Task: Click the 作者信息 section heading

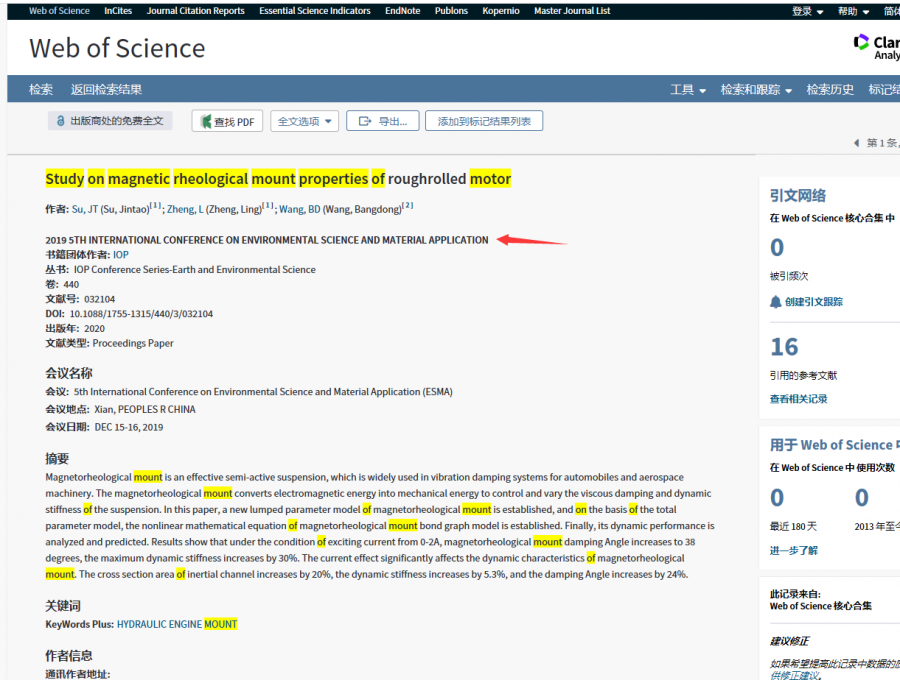Action: (69, 655)
